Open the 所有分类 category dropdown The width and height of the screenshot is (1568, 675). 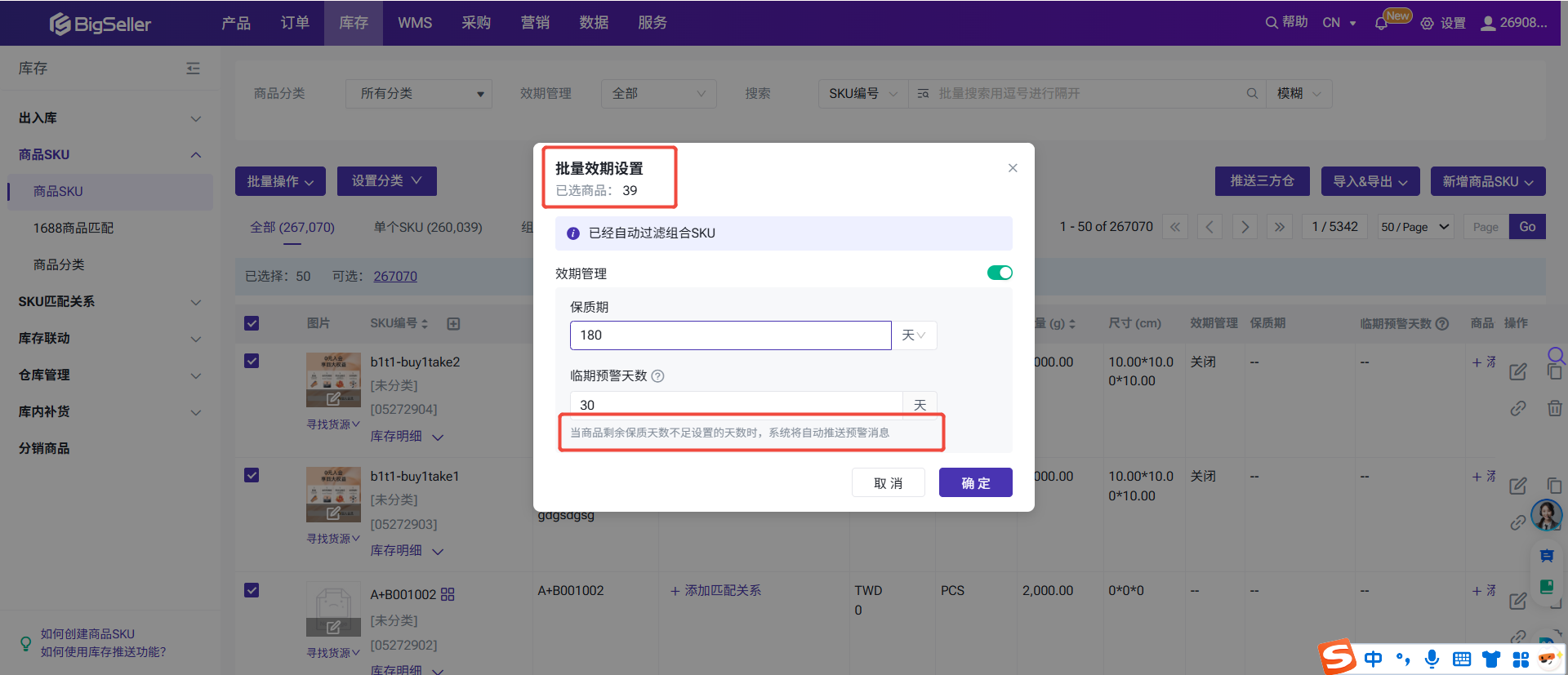point(418,94)
